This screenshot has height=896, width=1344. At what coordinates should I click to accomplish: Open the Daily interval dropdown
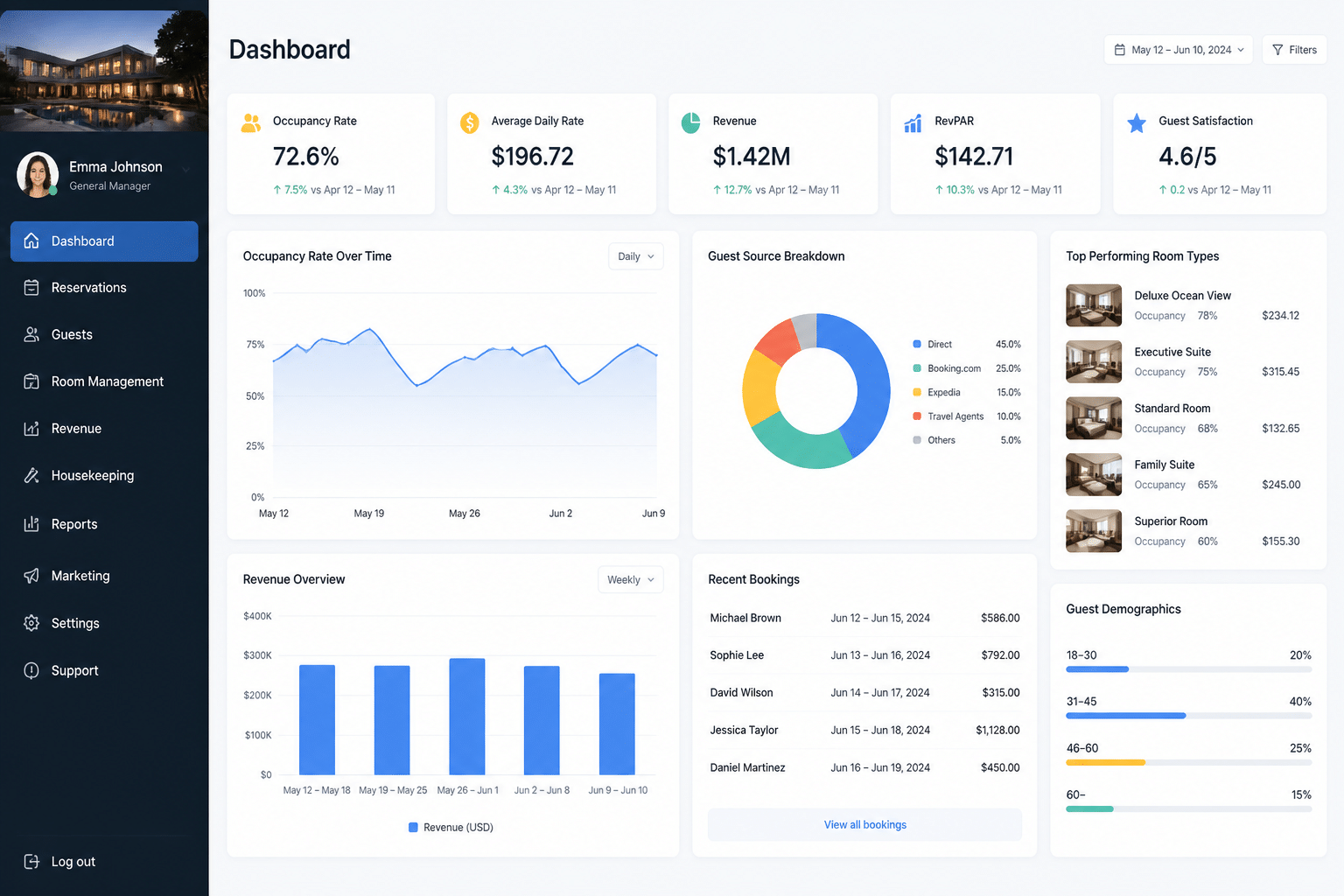636,256
